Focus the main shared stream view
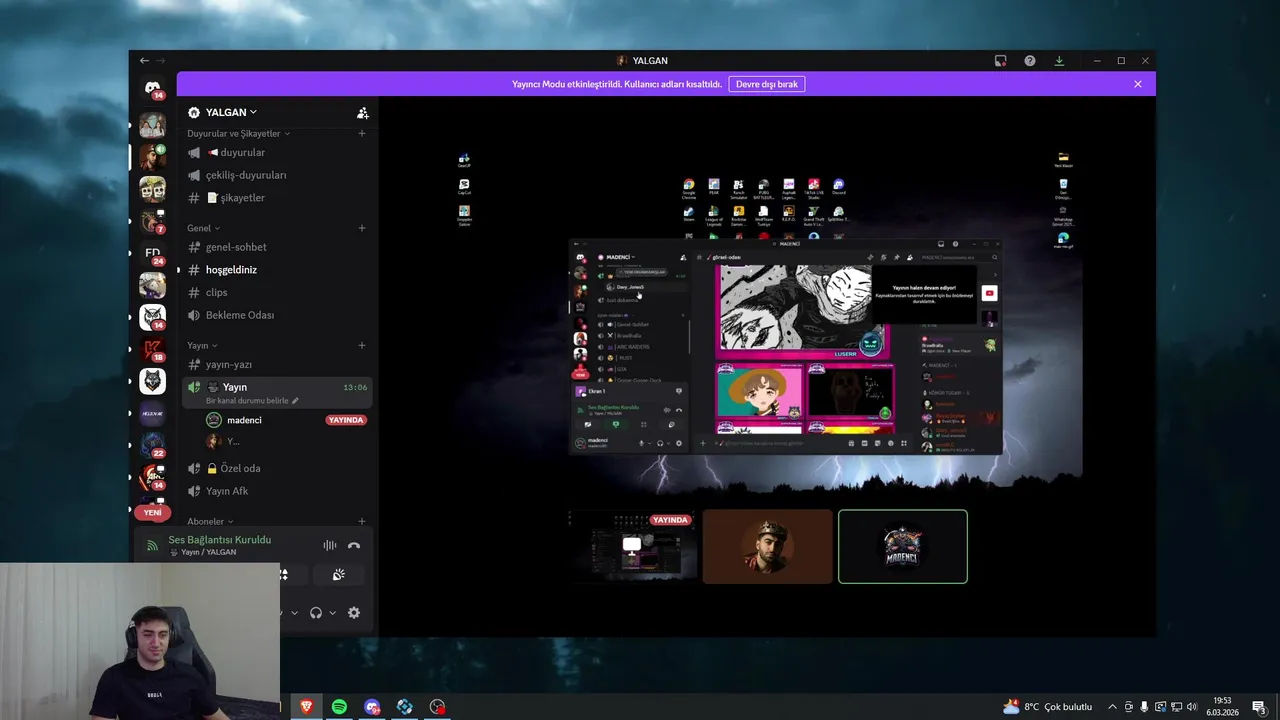This screenshot has height=720, width=1280. [x=767, y=320]
